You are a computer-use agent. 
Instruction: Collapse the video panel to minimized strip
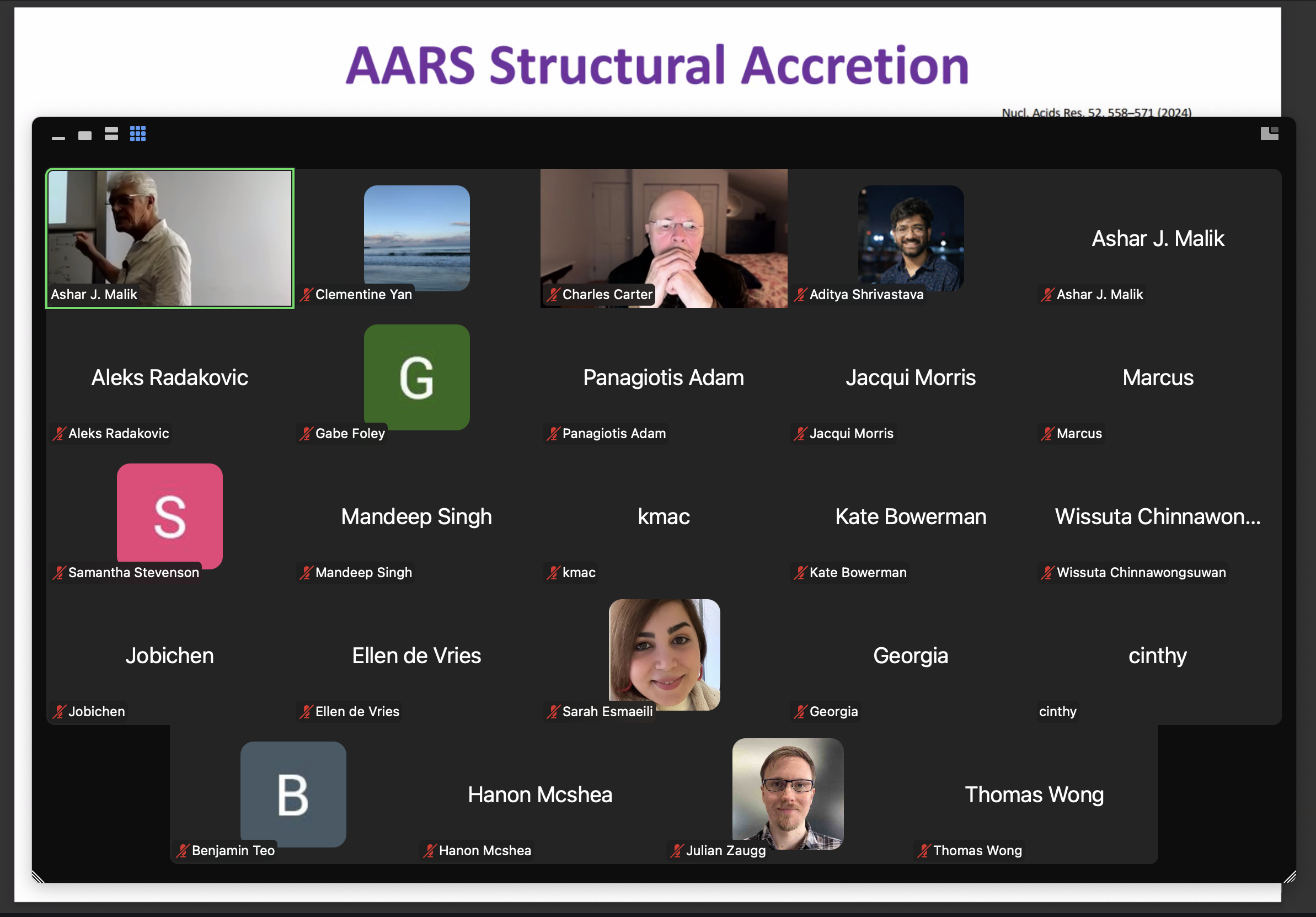[58, 137]
